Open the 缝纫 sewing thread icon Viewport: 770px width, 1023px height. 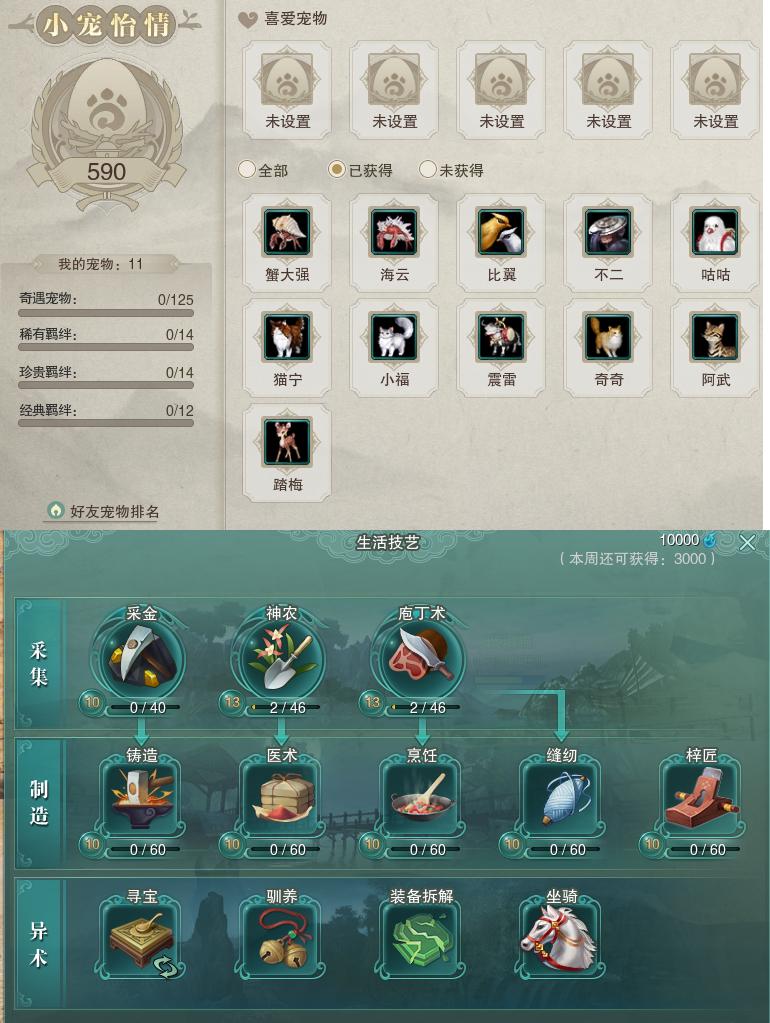pyautogui.click(x=561, y=799)
